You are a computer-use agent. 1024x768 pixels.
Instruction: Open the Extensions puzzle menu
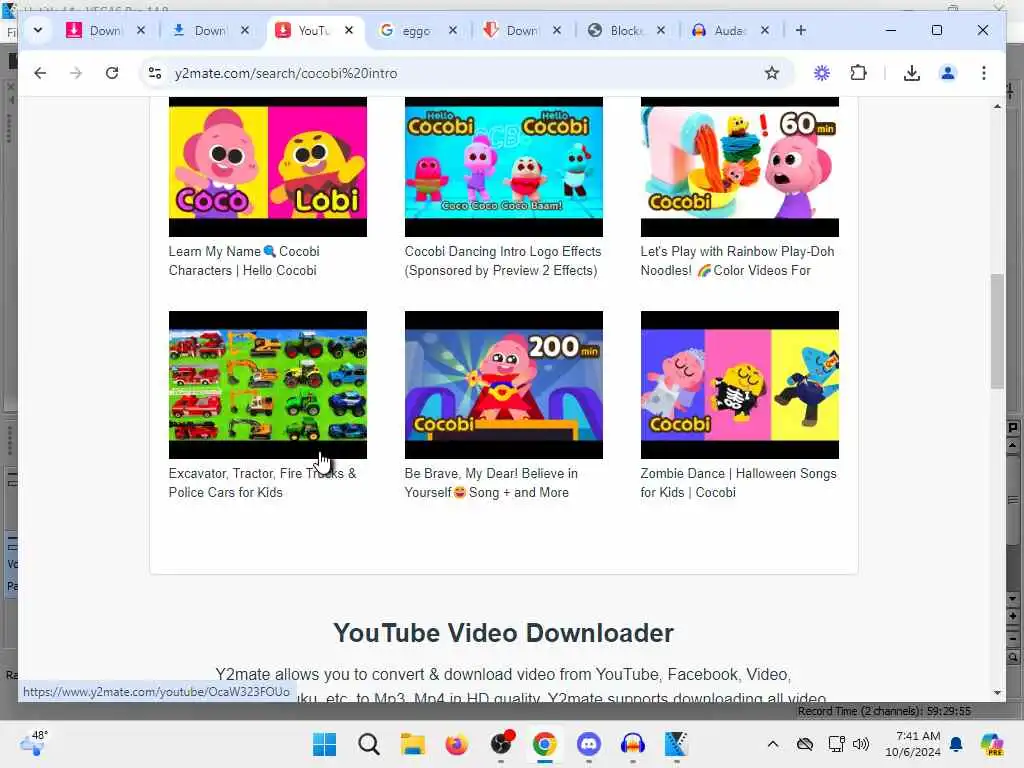[x=858, y=73]
